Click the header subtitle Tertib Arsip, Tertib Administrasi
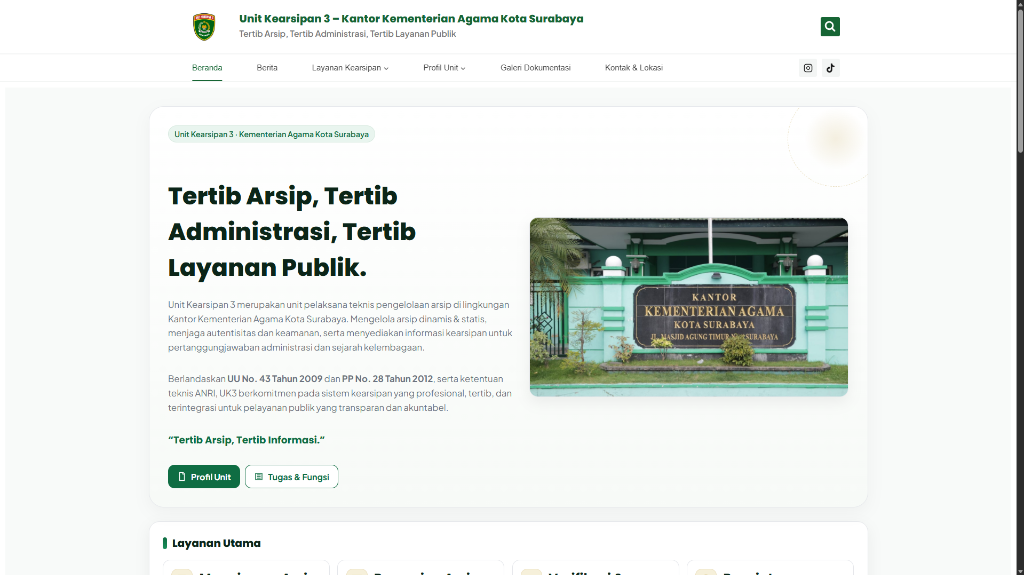1024x575 pixels. (x=347, y=34)
